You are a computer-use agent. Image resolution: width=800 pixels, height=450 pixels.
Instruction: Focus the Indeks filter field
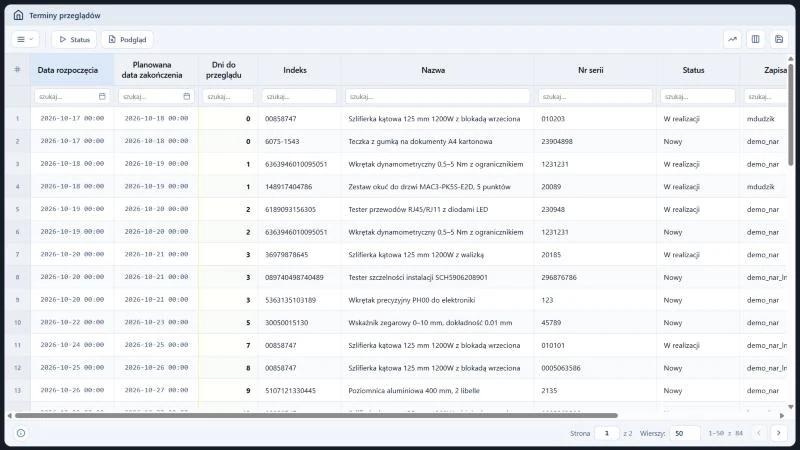point(299,96)
